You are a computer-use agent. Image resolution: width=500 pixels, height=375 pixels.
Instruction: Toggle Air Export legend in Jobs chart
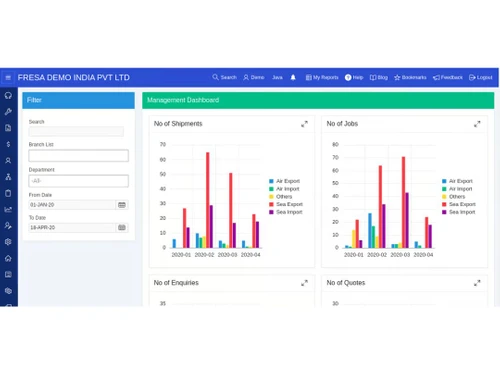pyautogui.click(x=457, y=181)
